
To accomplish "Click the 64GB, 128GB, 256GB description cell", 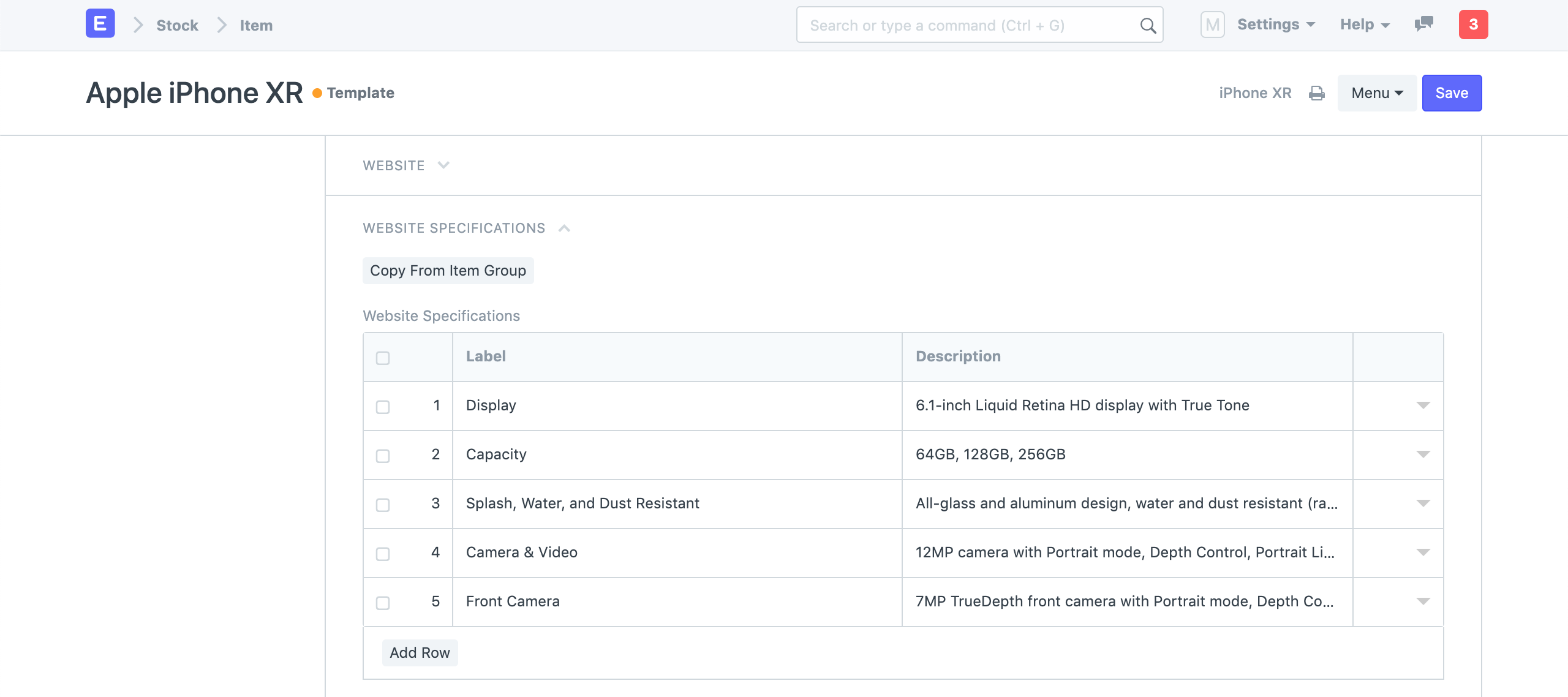I will (x=1128, y=455).
